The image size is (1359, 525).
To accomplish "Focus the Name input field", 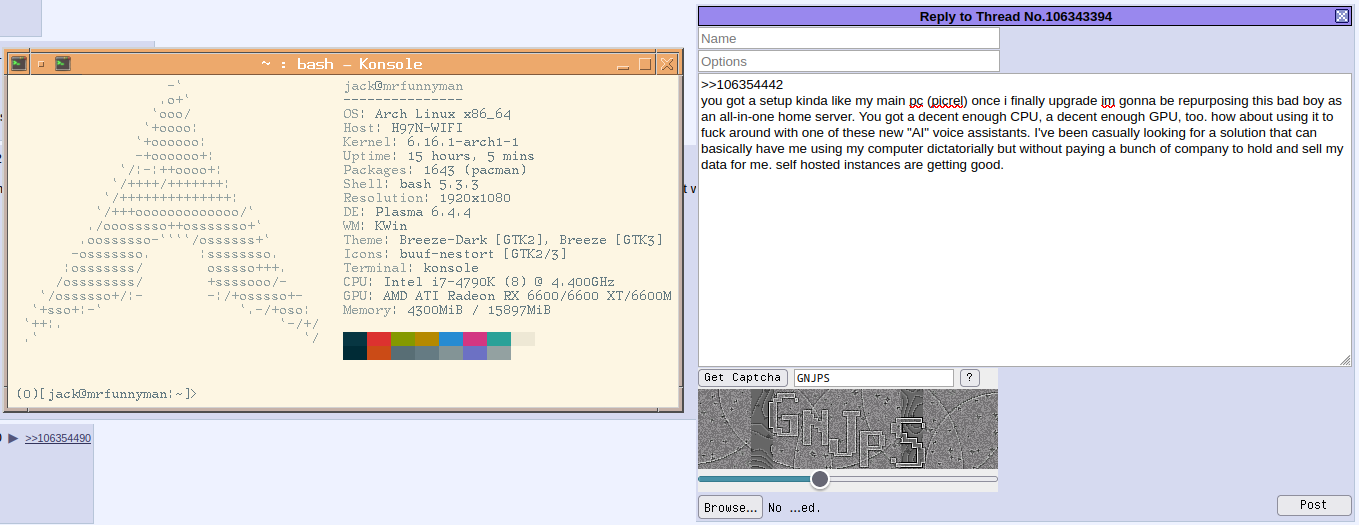I will [x=849, y=38].
